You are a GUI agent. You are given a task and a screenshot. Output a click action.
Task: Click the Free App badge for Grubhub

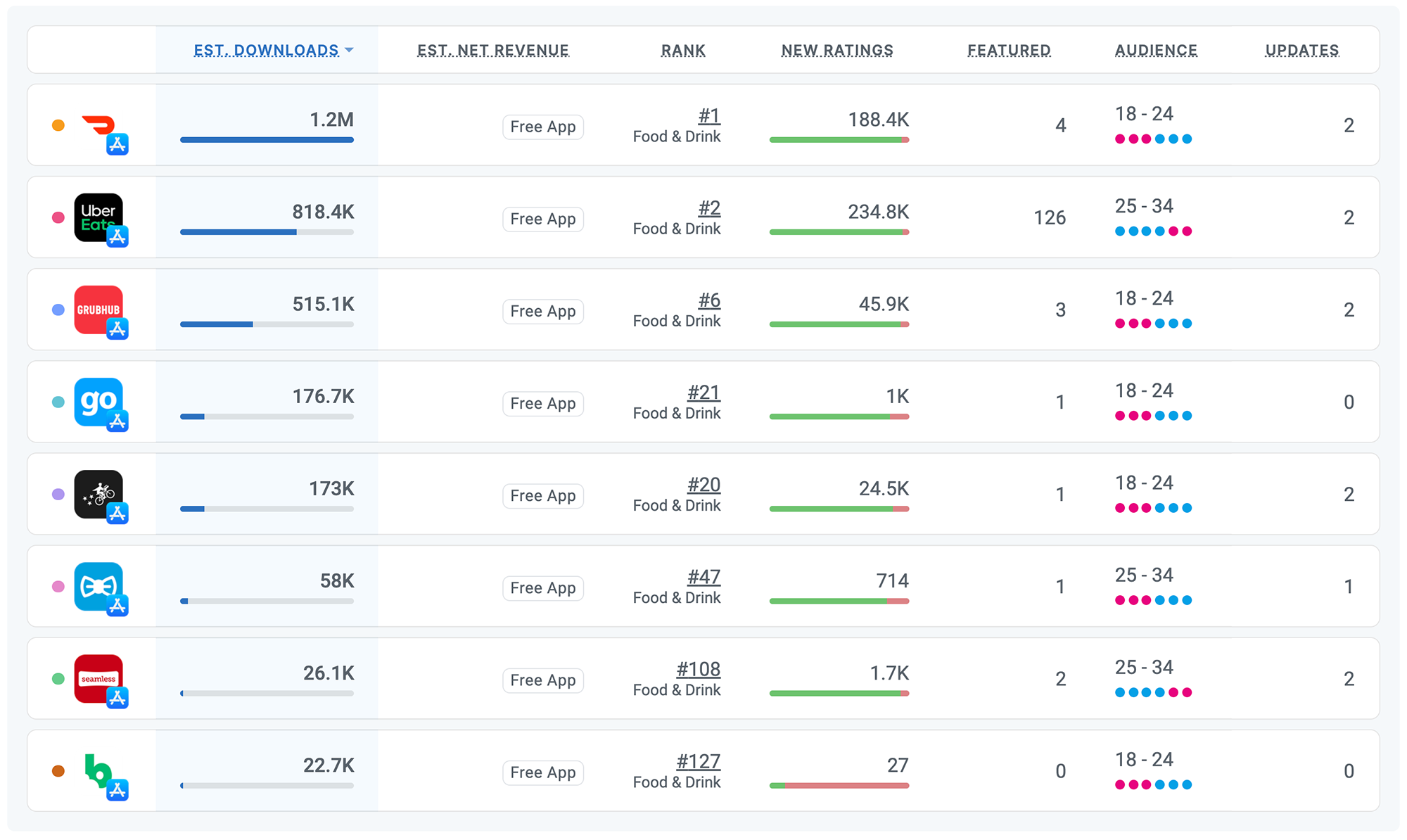[x=543, y=311]
